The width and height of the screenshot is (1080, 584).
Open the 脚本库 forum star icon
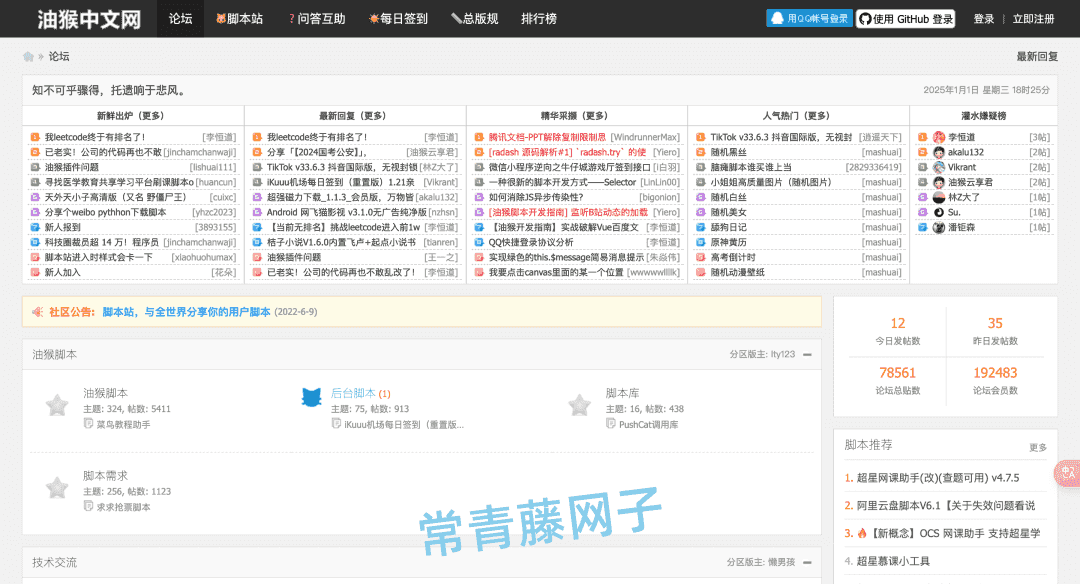click(x=579, y=405)
